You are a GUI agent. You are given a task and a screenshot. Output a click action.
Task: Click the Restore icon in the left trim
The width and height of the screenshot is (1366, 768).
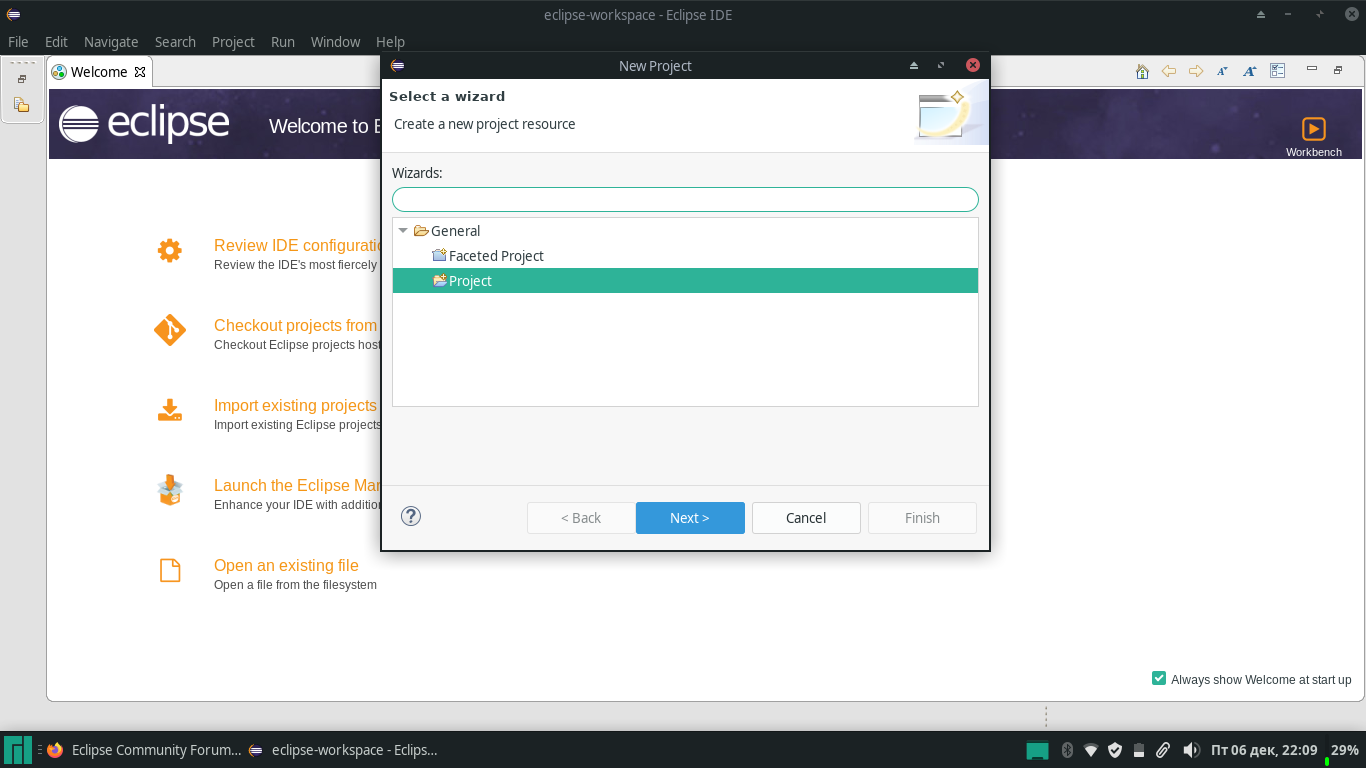22,79
